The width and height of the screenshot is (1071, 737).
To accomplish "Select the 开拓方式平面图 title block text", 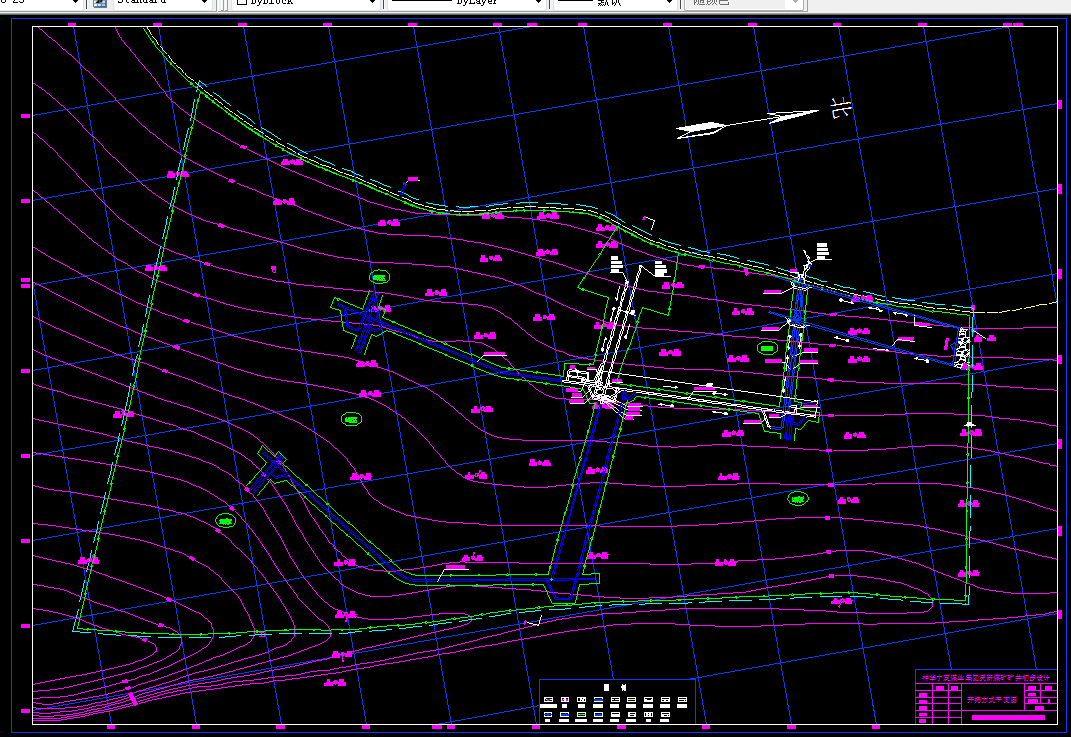I will (992, 700).
